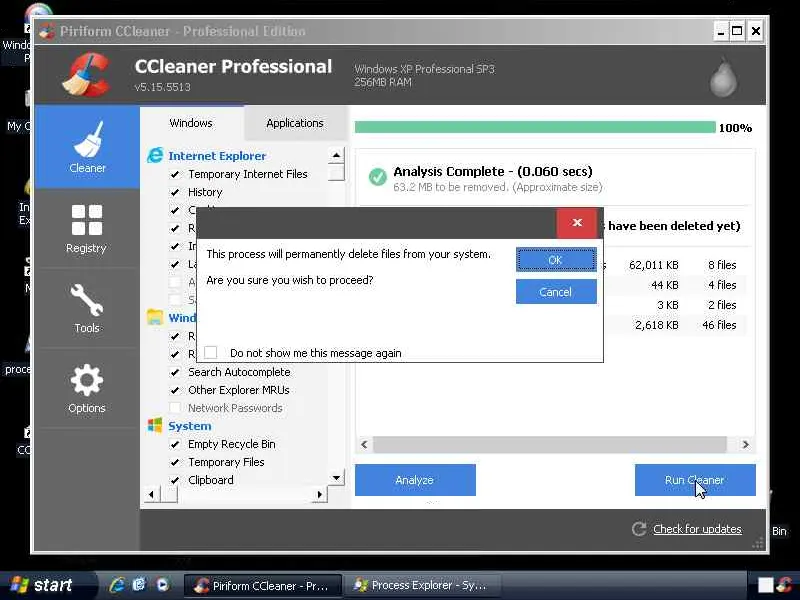Open the Cleaner section in sidebar
800x600 pixels.
(x=87, y=147)
